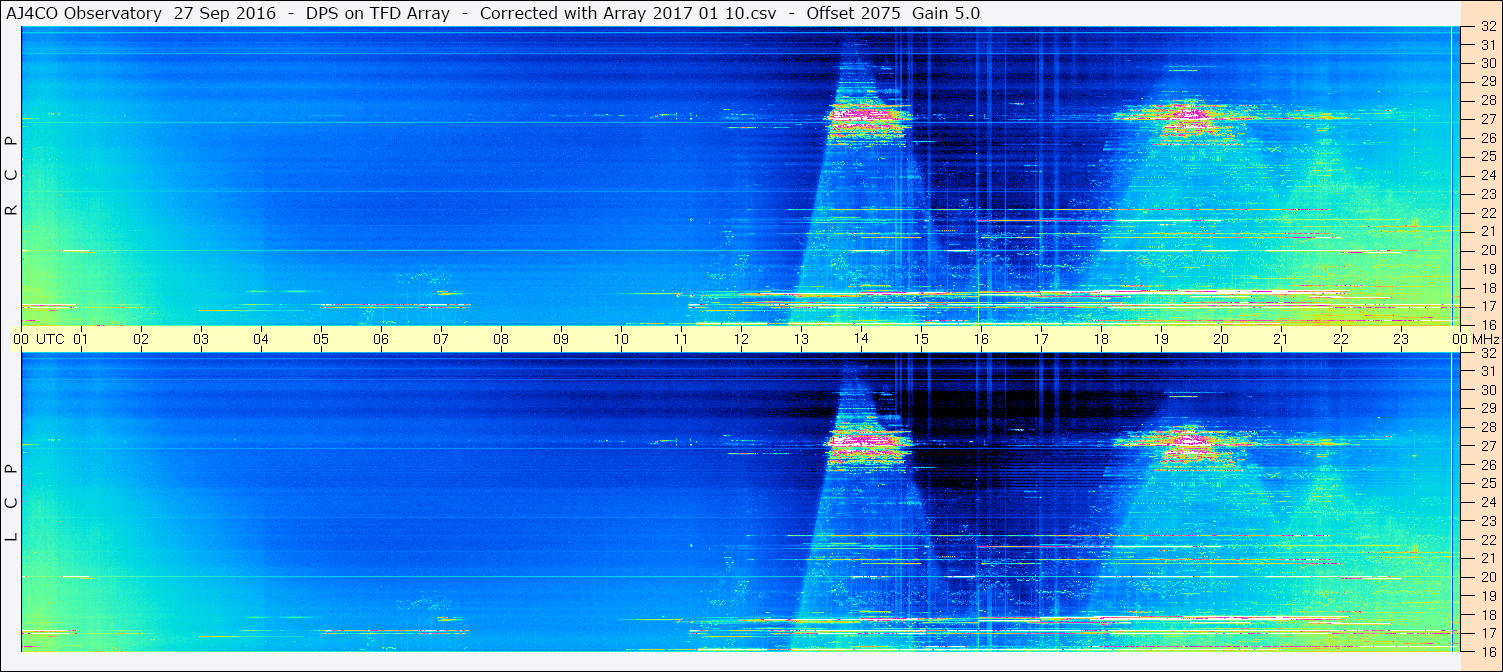Click the 14 UTC 27 MHz burst in RCP
1503x672 pixels.
tap(866, 120)
